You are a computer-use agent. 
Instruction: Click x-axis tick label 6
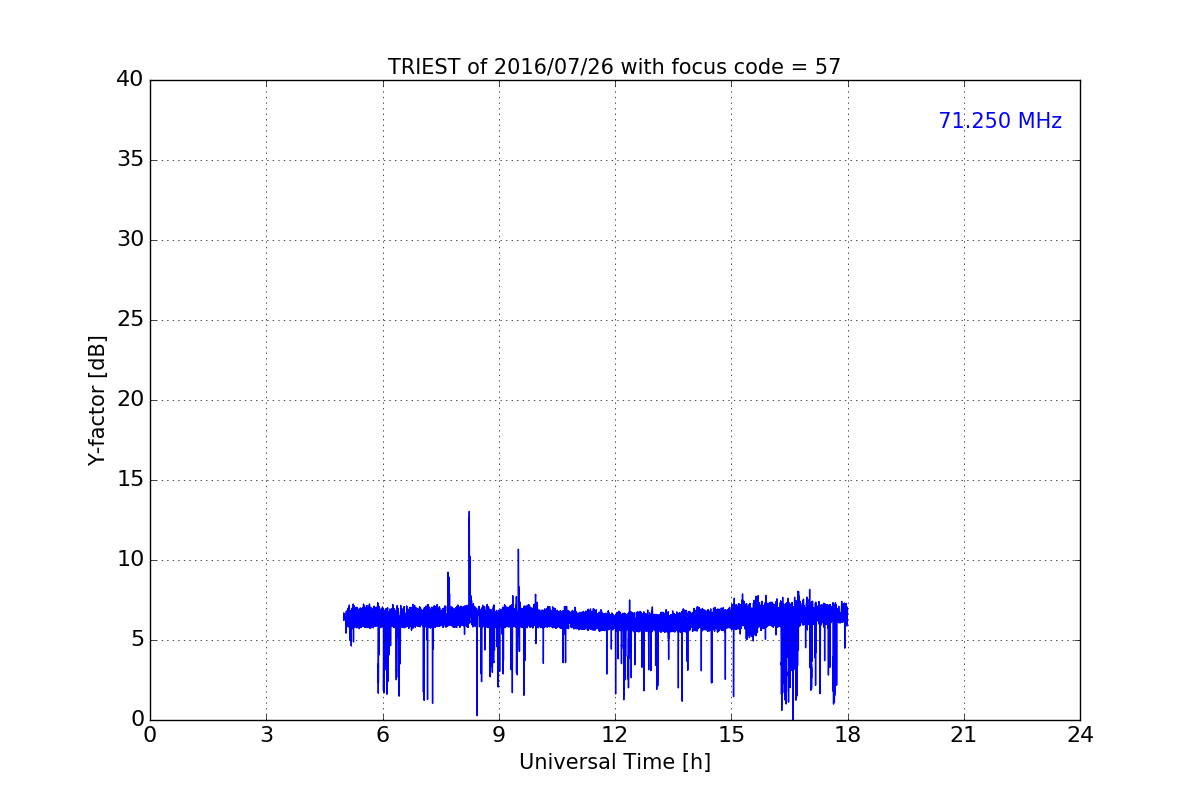coord(382,734)
